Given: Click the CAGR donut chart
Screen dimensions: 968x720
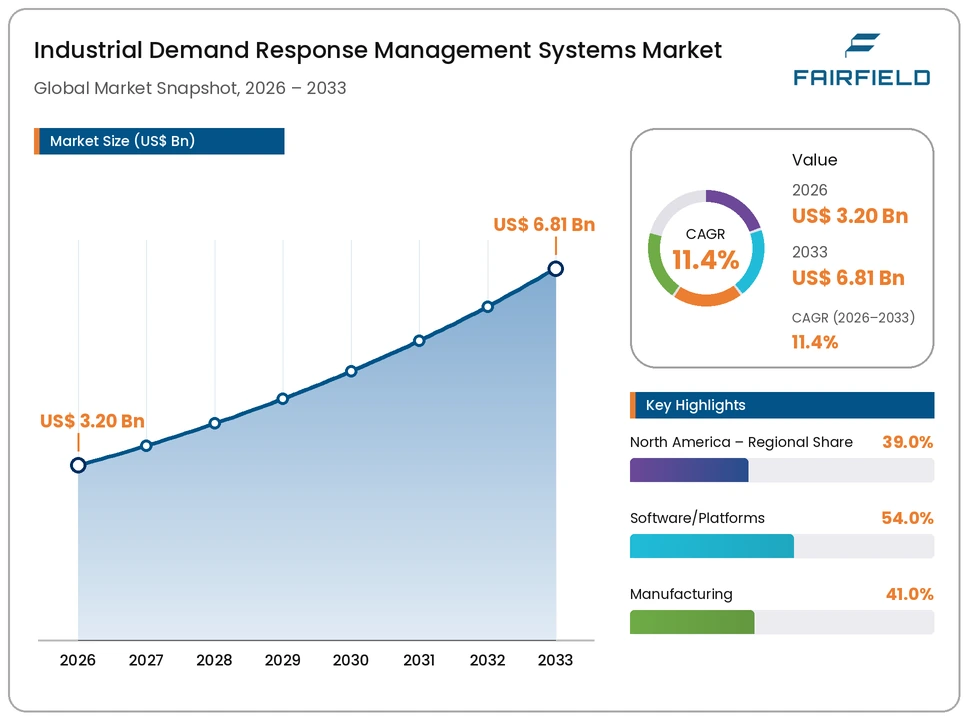Looking at the screenshot, I should click(x=706, y=248).
